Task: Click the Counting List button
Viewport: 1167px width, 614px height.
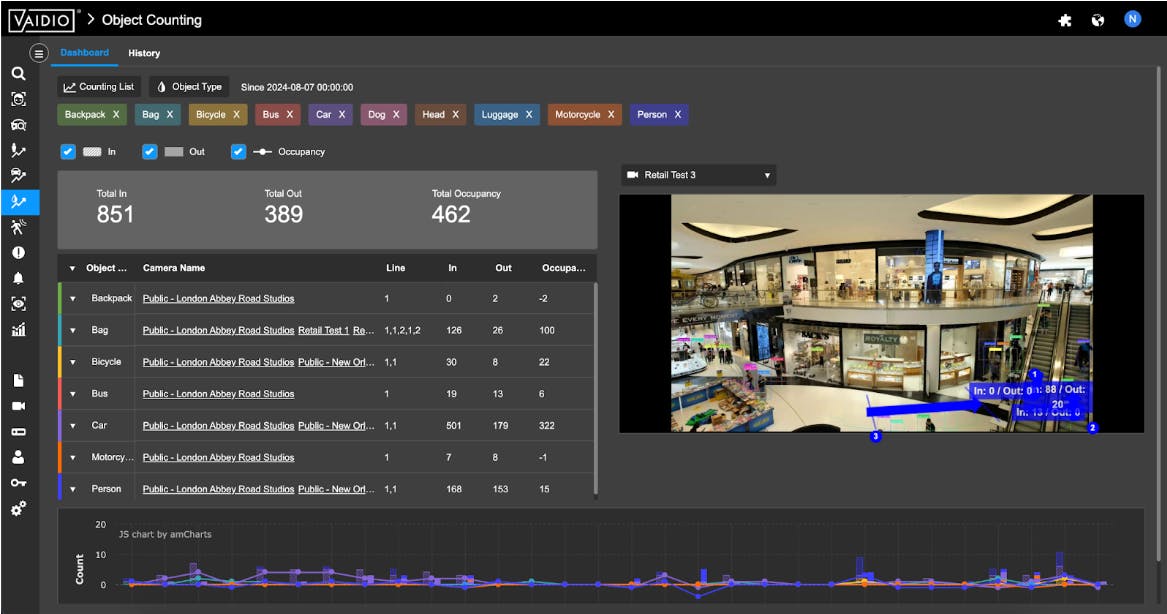Action: click(x=98, y=87)
